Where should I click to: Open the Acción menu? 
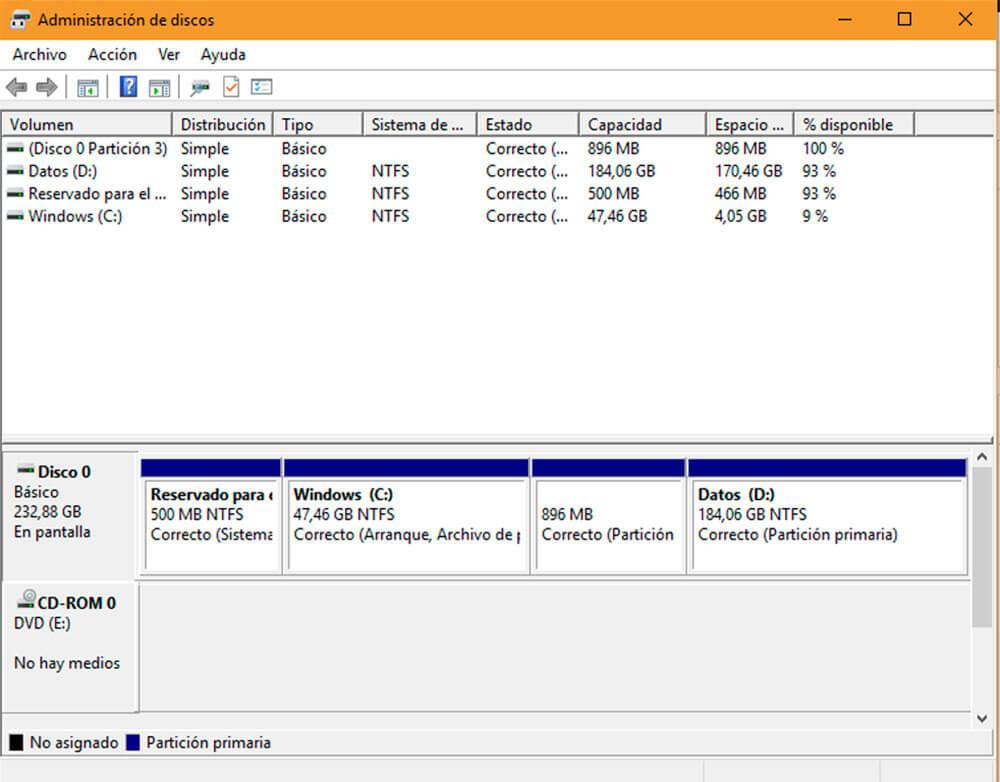pos(112,54)
